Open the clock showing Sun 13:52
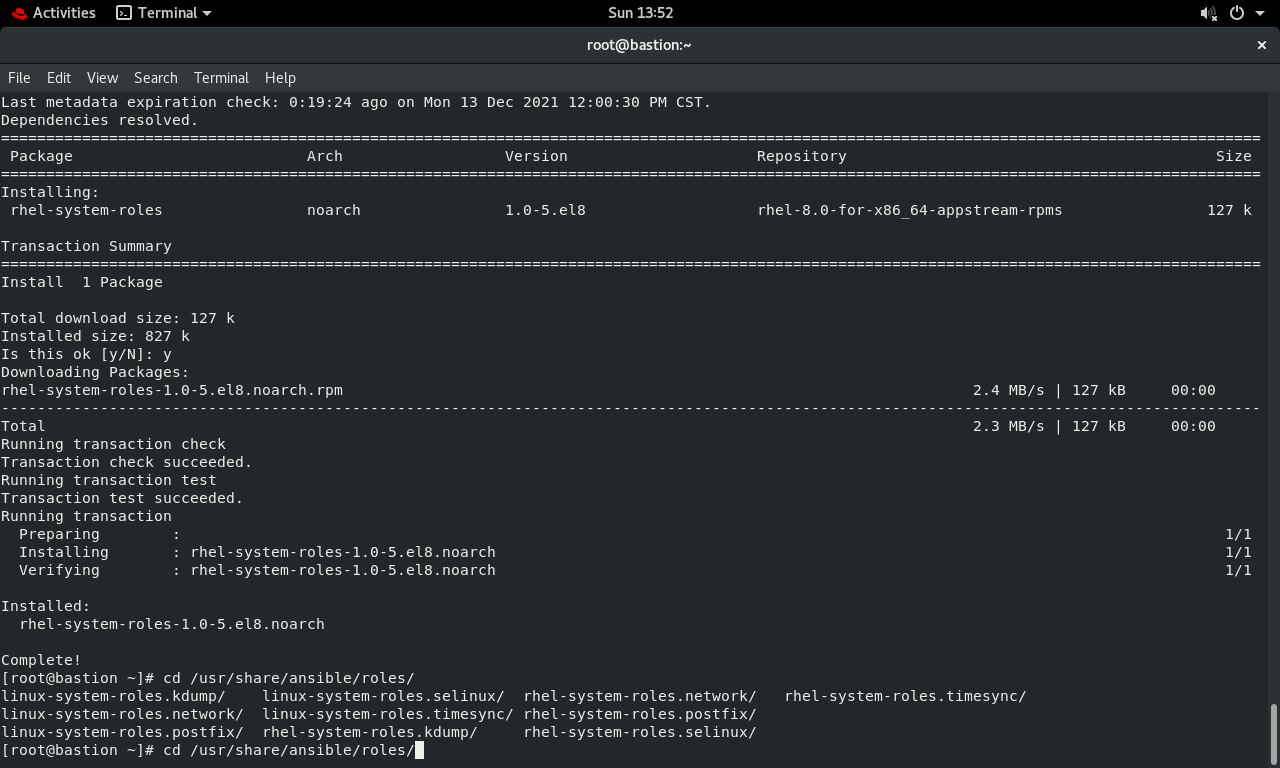1280x768 pixels. pos(640,13)
